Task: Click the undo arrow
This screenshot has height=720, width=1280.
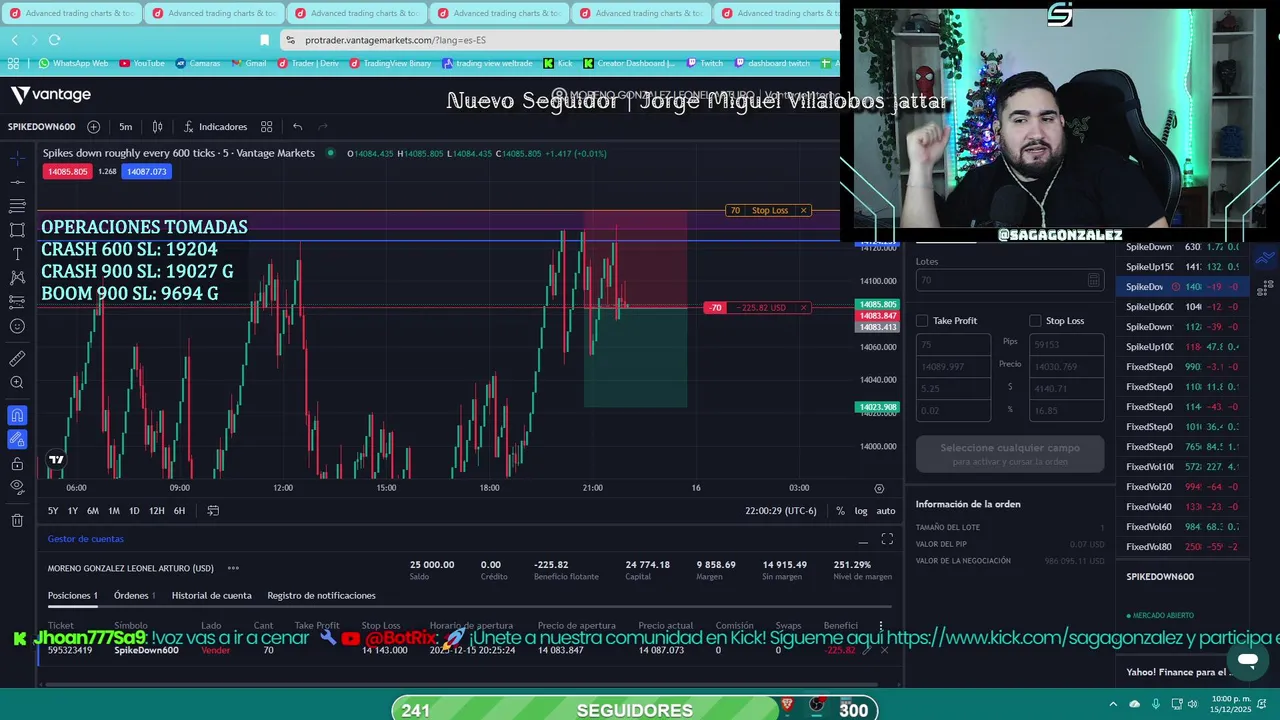Action: [297, 127]
